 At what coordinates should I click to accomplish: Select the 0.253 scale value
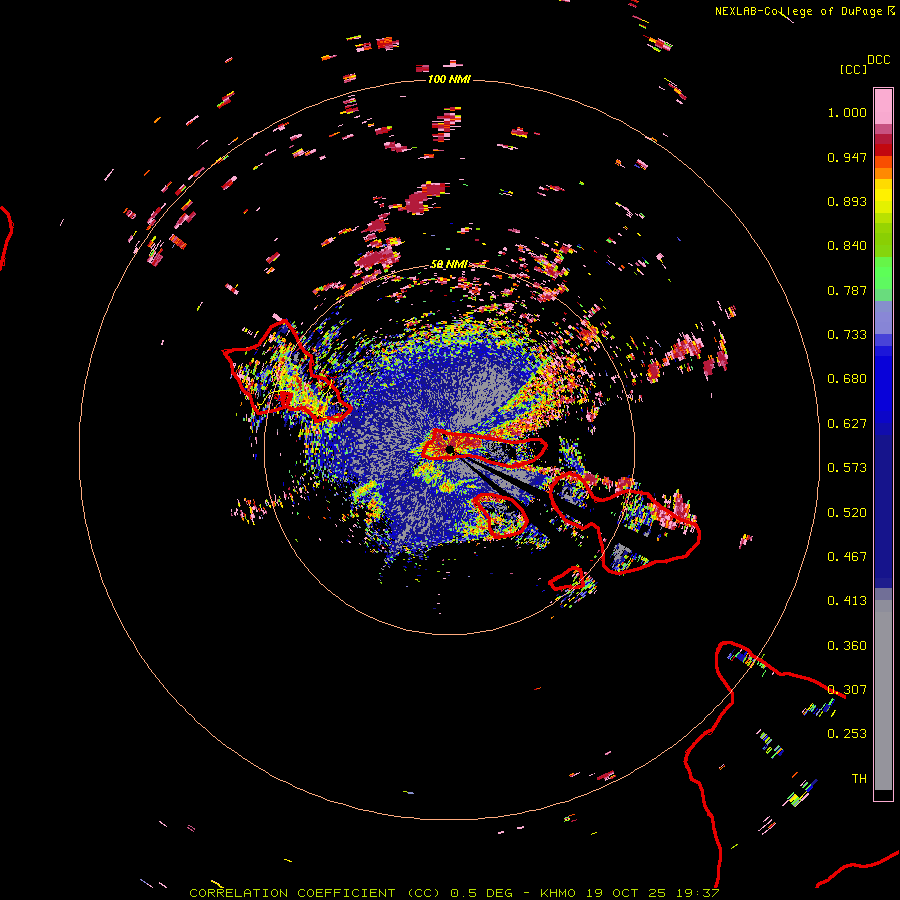(x=847, y=734)
